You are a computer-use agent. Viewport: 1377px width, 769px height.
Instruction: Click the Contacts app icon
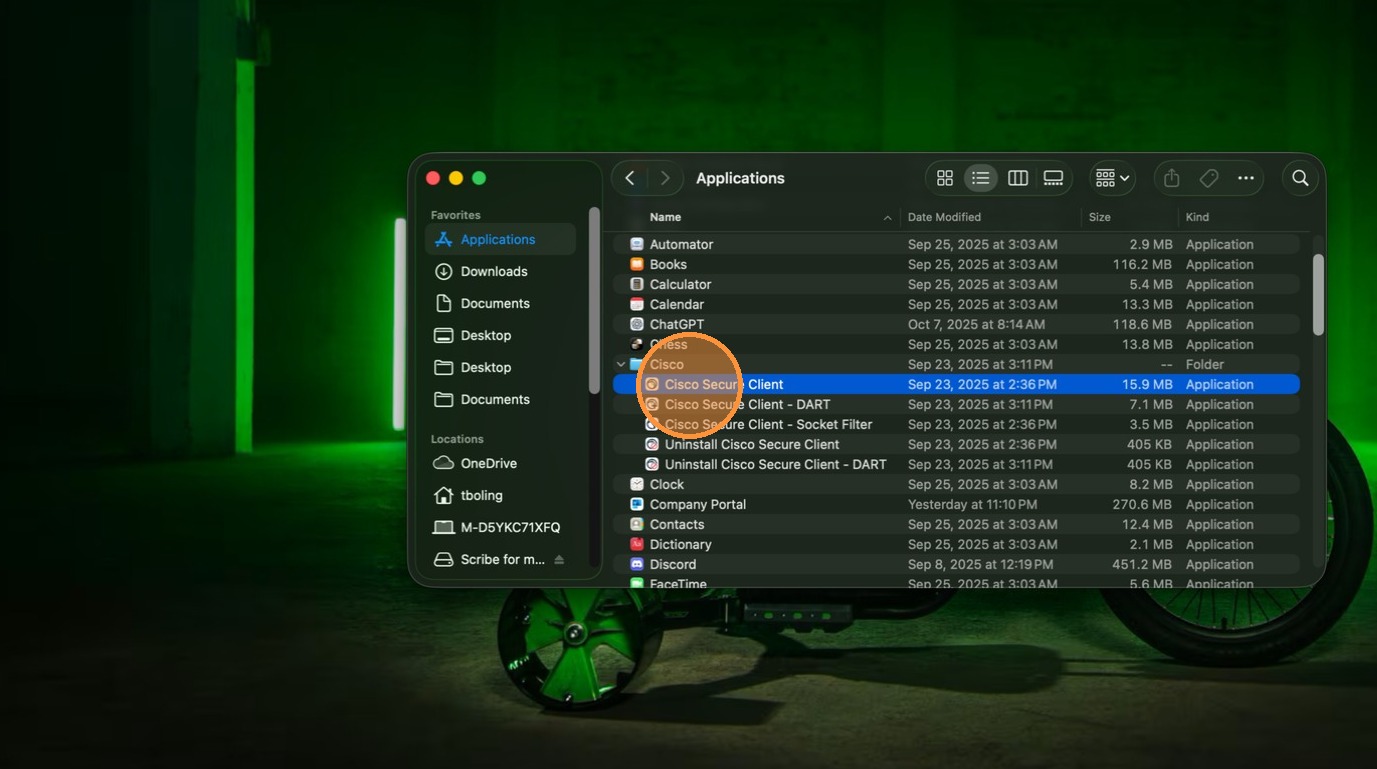637,524
